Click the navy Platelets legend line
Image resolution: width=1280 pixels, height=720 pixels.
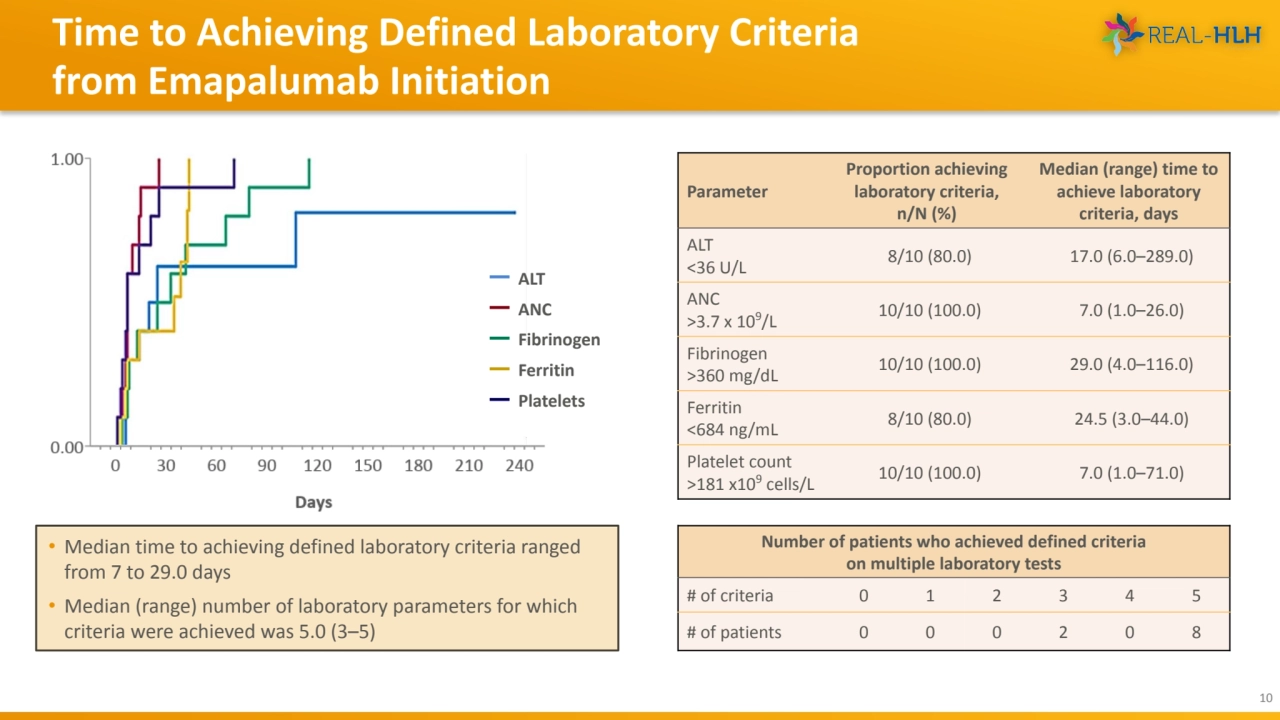coord(501,400)
